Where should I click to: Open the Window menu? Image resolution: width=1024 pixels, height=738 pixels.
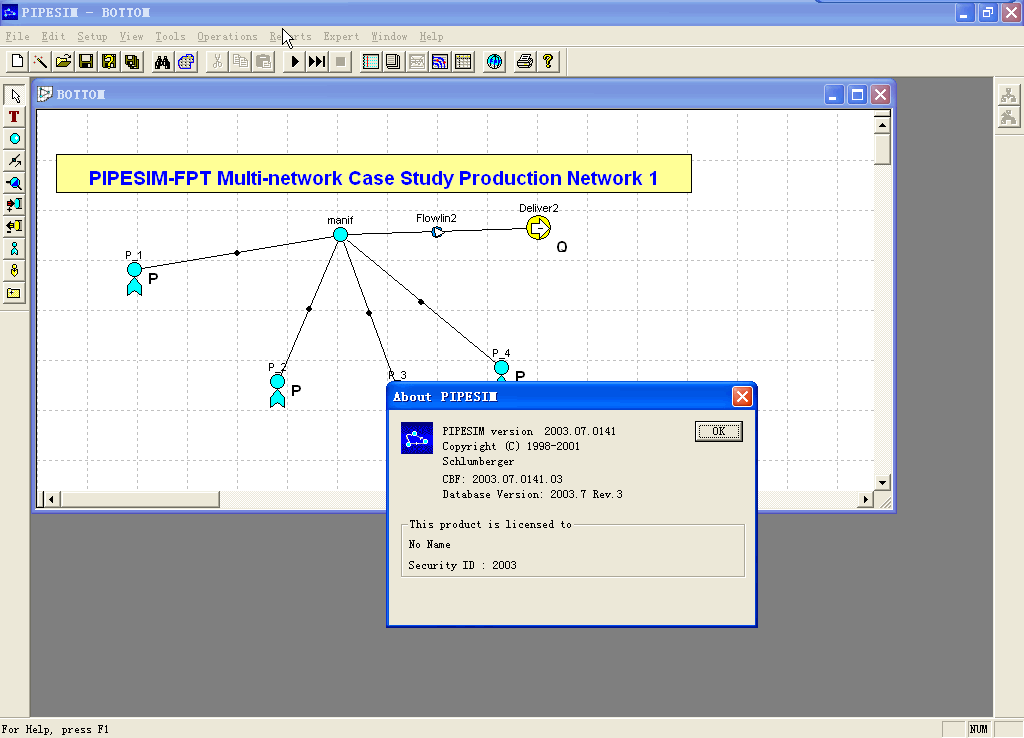point(389,37)
